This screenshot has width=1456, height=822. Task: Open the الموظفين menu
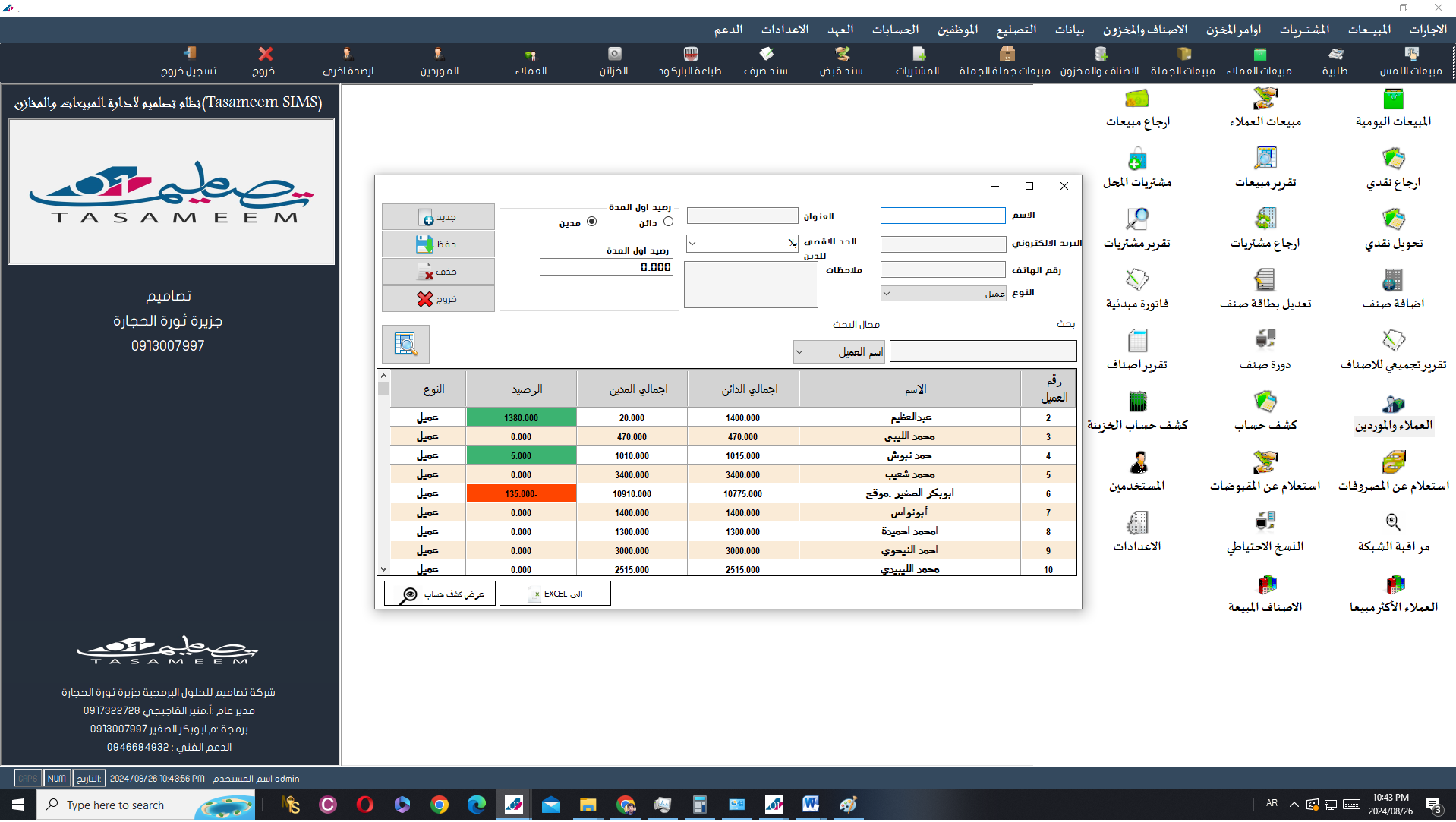[957, 30]
